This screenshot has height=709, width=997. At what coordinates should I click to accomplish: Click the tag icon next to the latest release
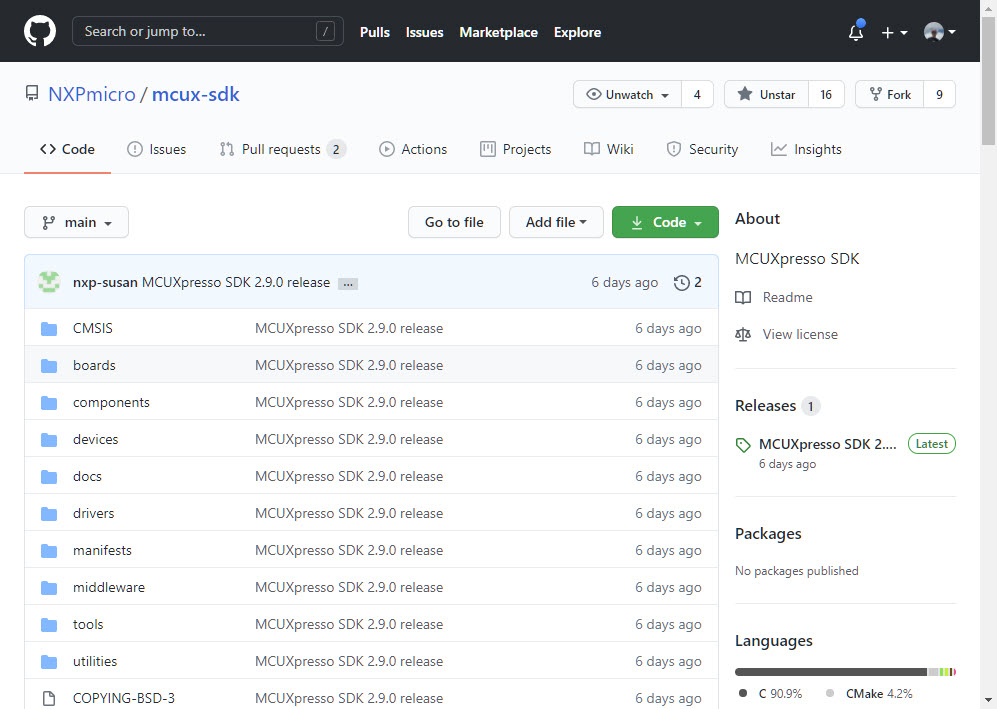(x=742, y=443)
